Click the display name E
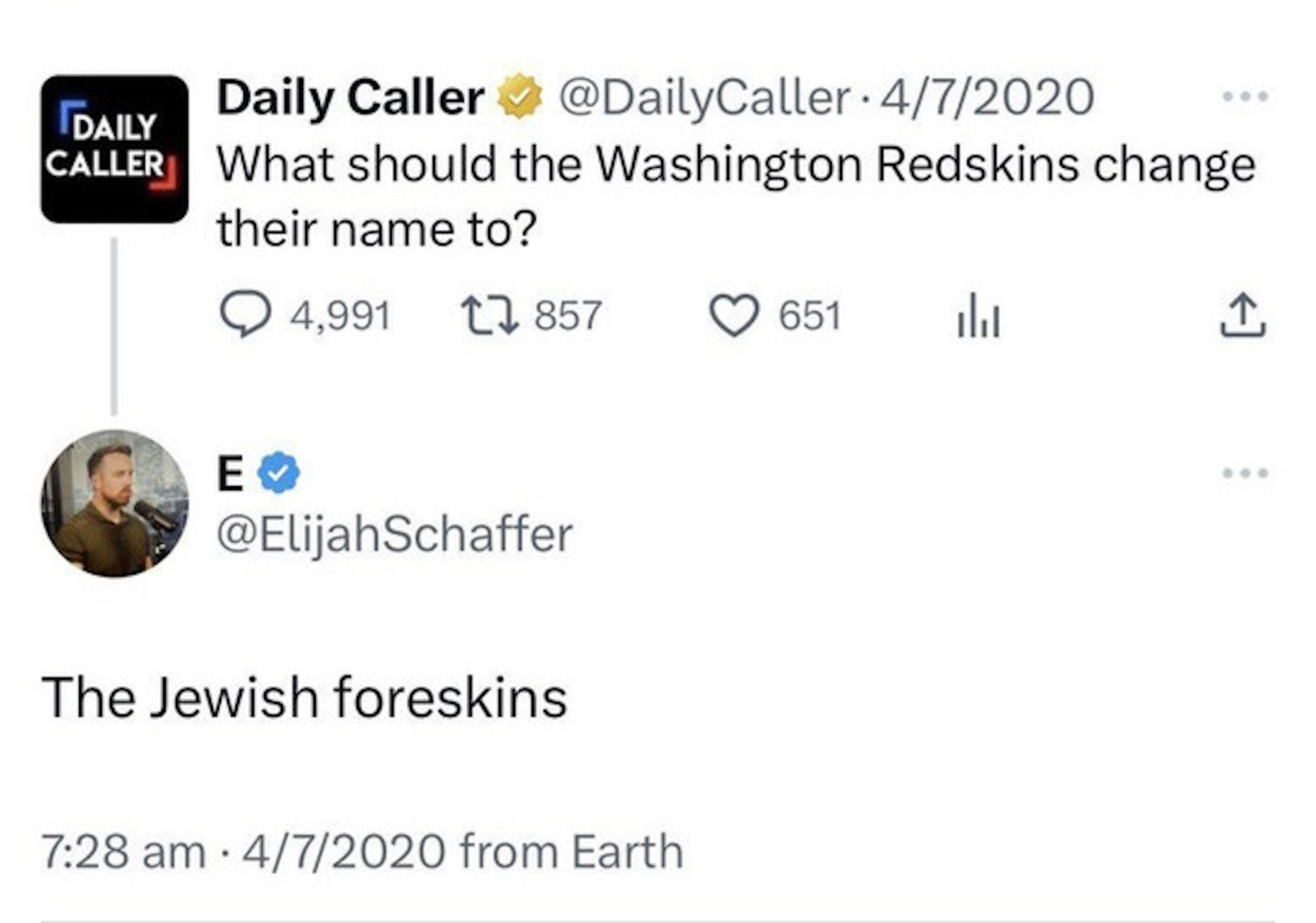The width and height of the screenshot is (1316, 923). 230,472
